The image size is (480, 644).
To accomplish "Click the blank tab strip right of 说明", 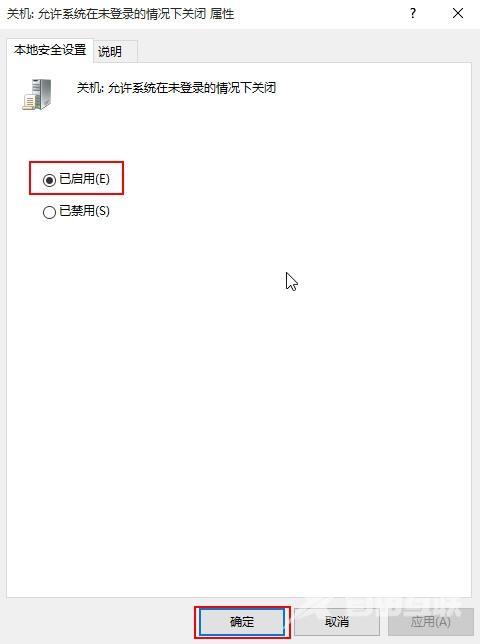I will [304, 50].
